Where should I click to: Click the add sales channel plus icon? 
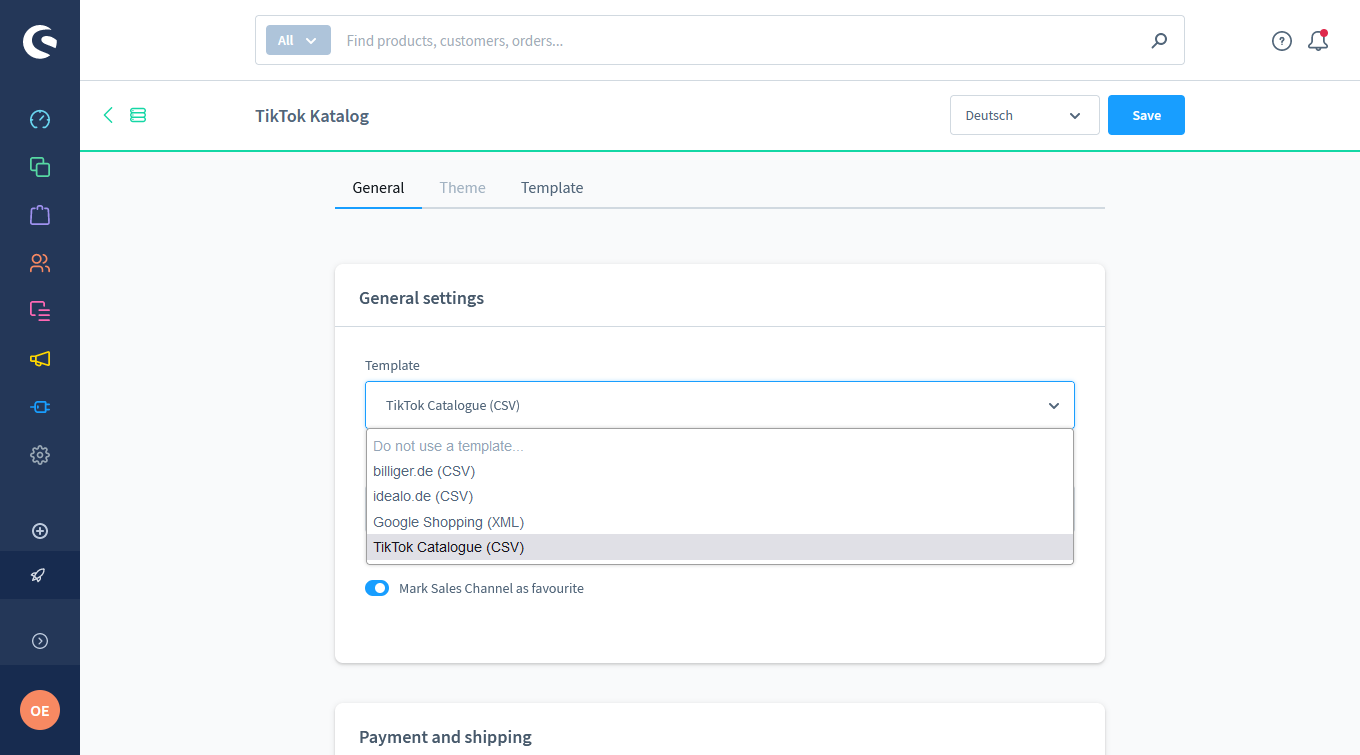(40, 531)
